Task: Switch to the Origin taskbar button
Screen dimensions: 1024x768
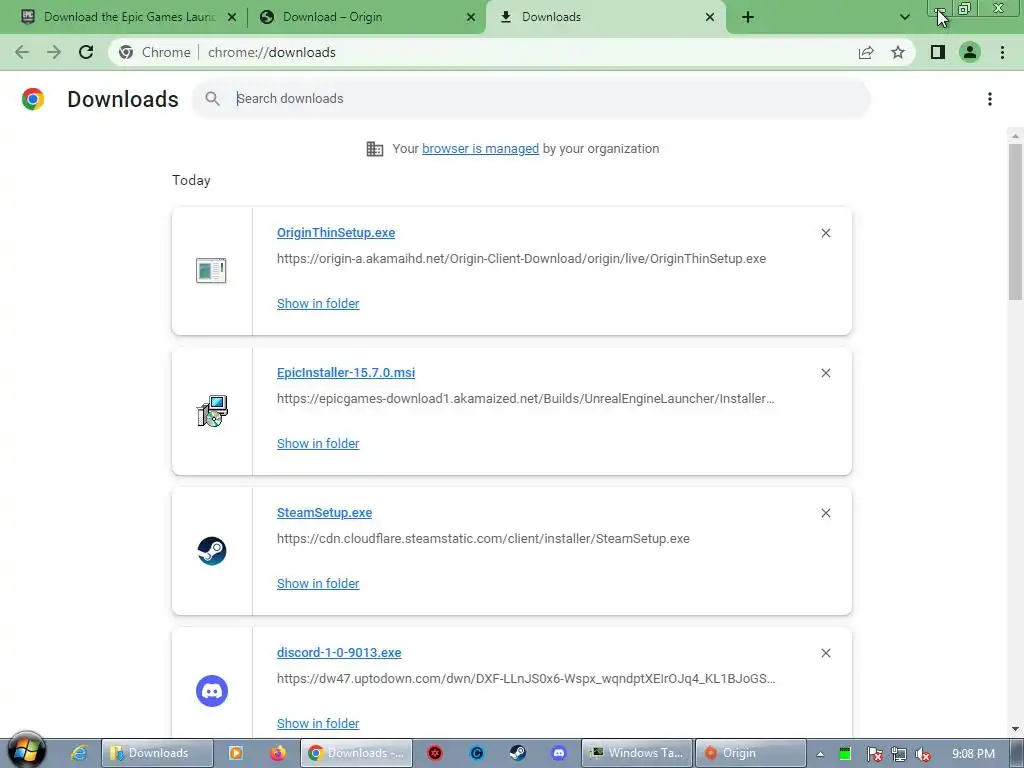Action: coord(751,753)
